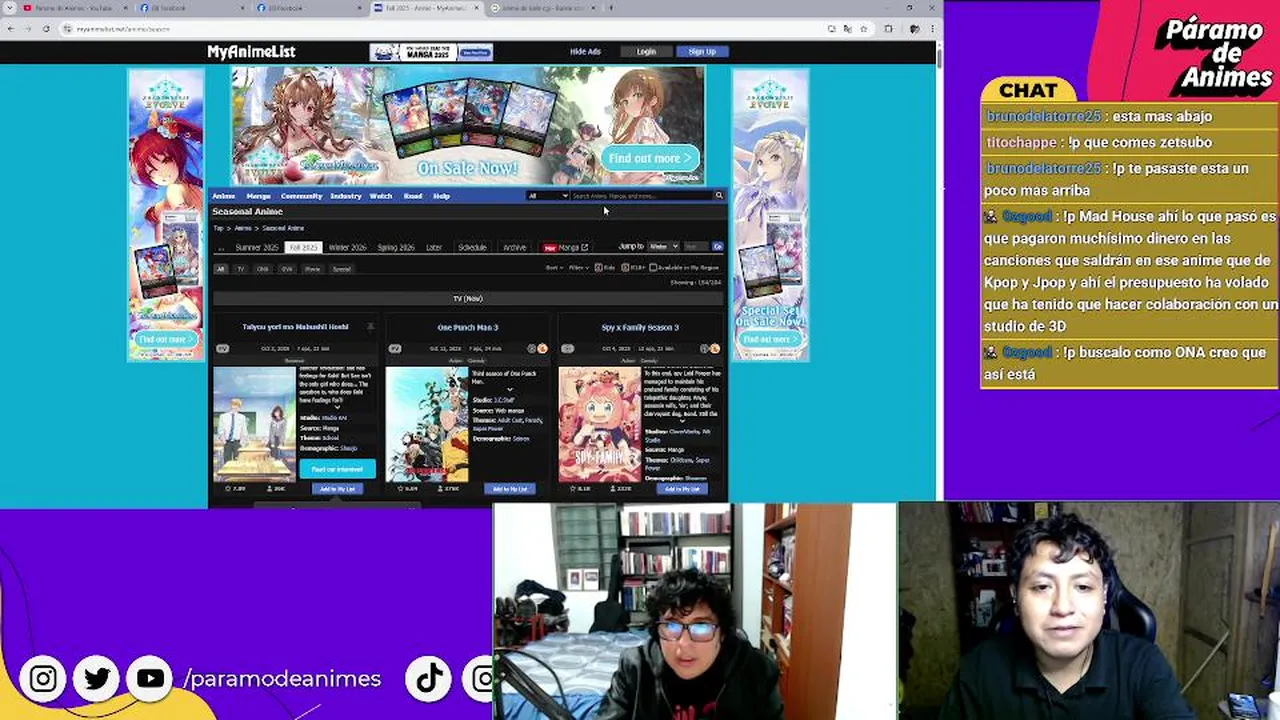The width and height of the screenshot is (1280, 720).
Task: Toggle the Kids checkbox
Action: coord(599,268)
